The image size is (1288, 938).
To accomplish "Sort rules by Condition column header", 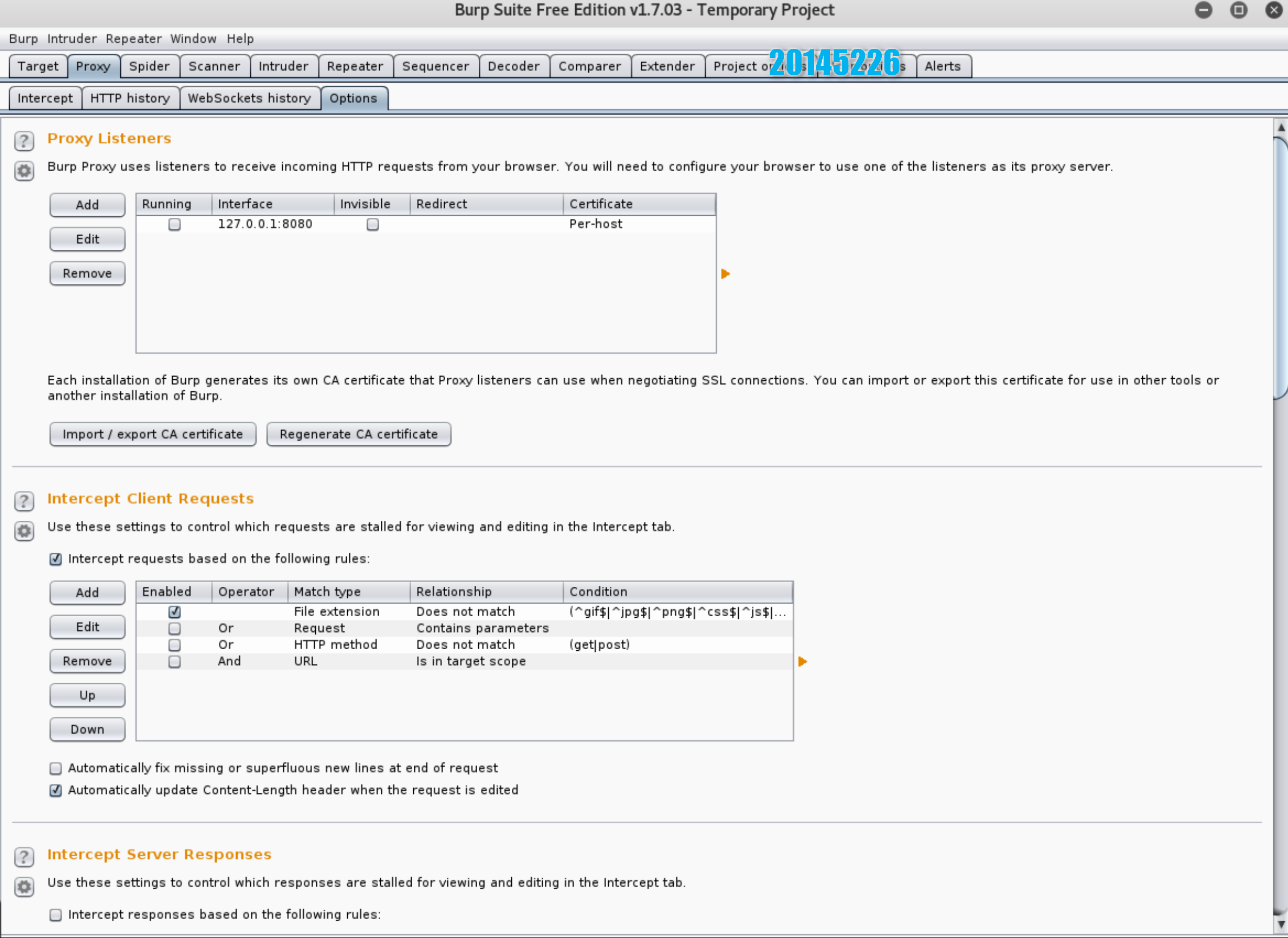I will pyautogui.click(x=678, y=592).
